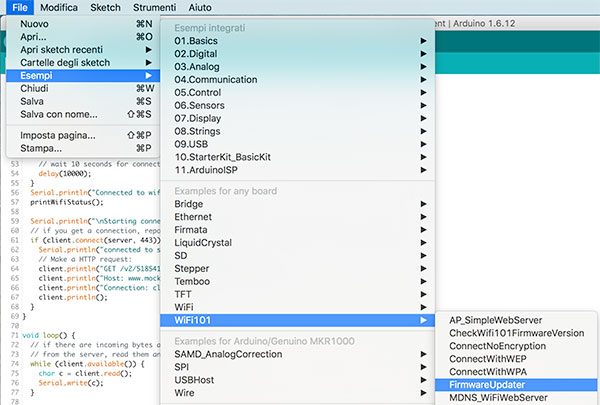The height and width of the screenshot is (405, 600).
Task: Select Nuovo from the File menu
Action: click(35, 23)
